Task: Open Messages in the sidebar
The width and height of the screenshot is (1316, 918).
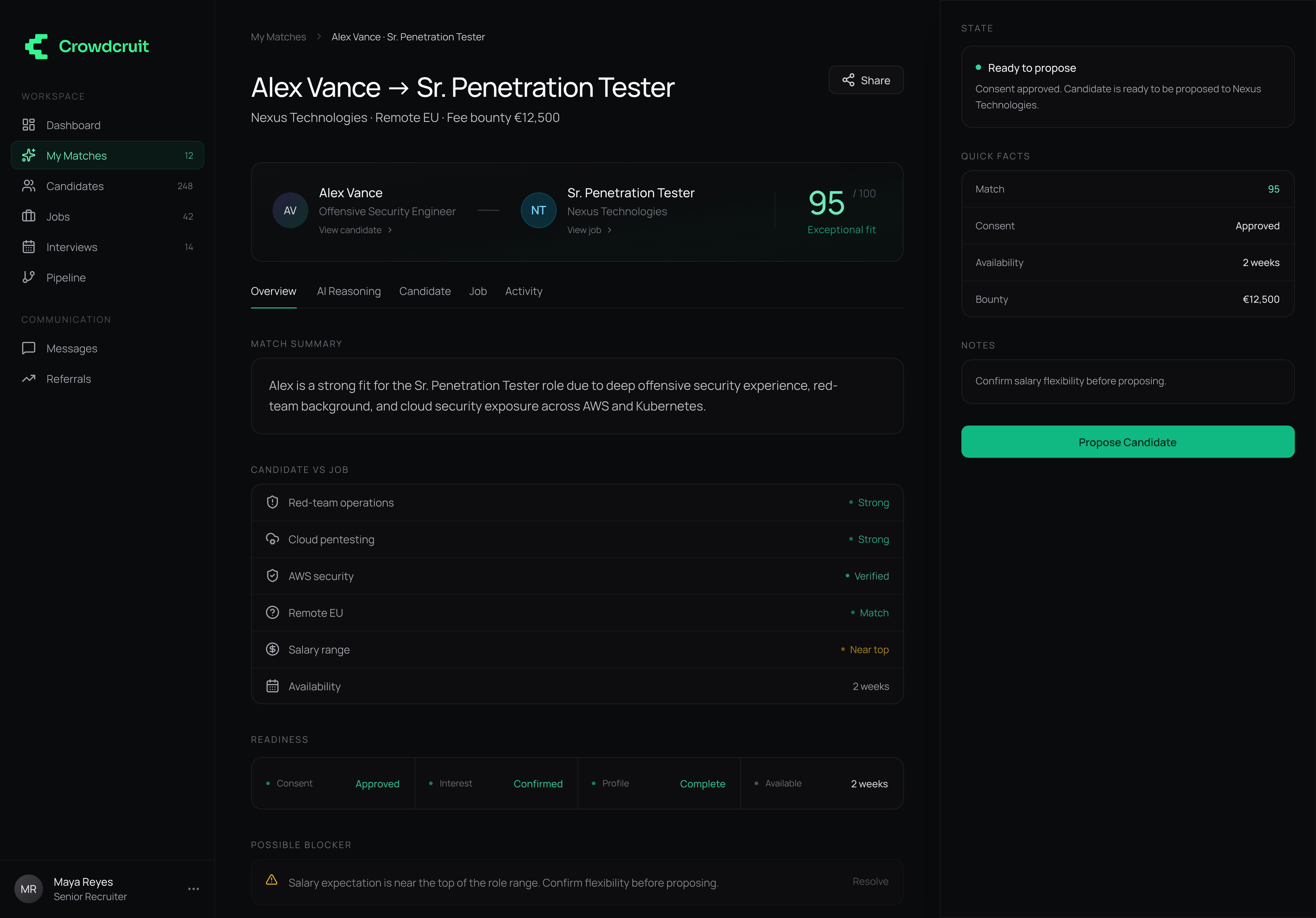Action: (108, 348)
